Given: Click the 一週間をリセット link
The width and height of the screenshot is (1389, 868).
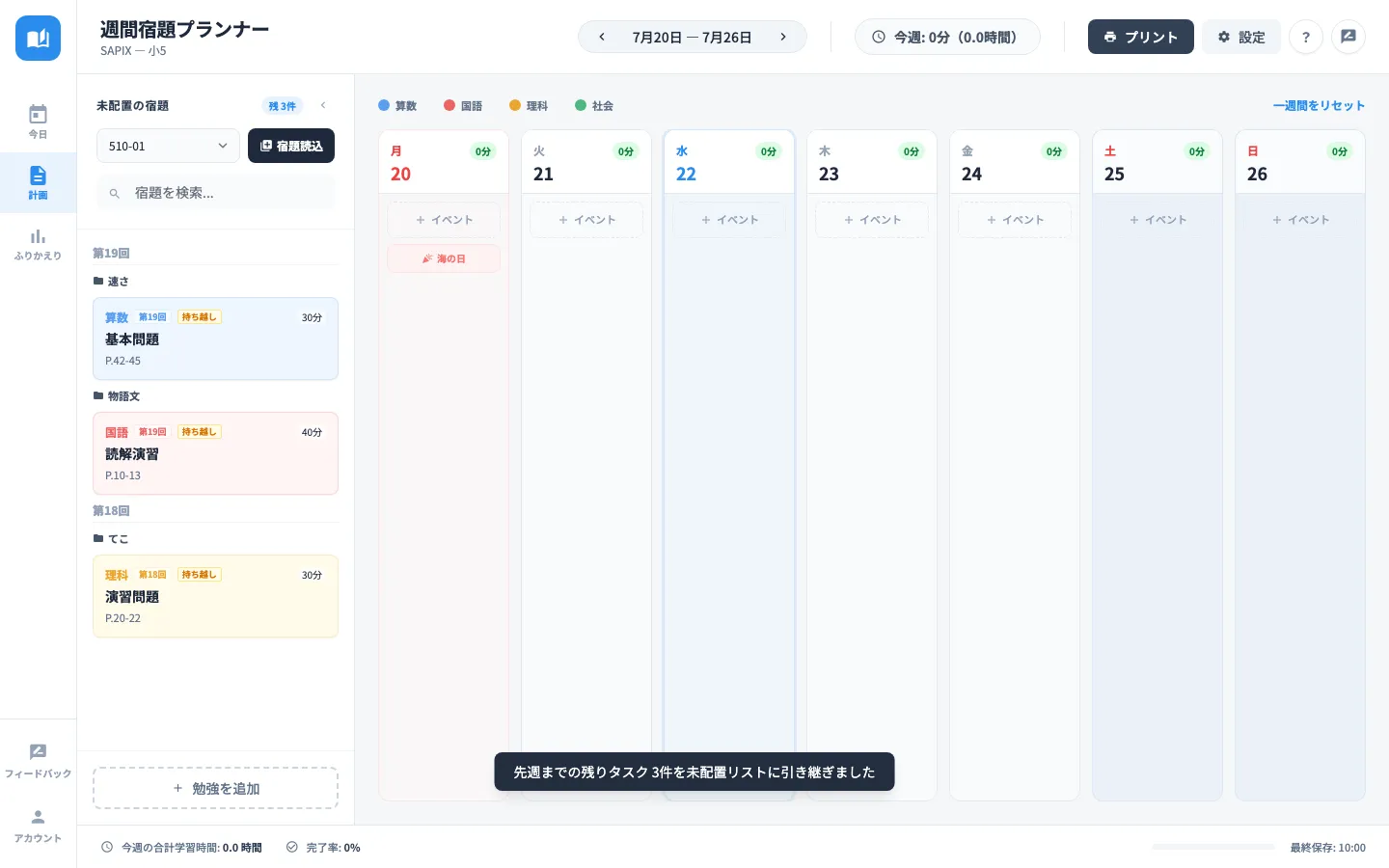Looking at the screenshot, I should pyautogui.click(x=1319, y=105).
